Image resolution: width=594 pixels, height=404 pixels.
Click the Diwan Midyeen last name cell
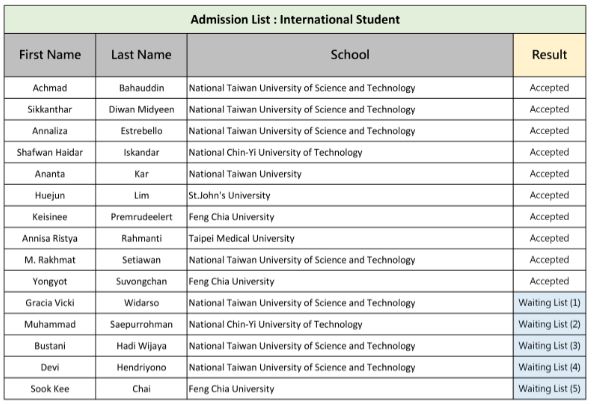(141, 110)
